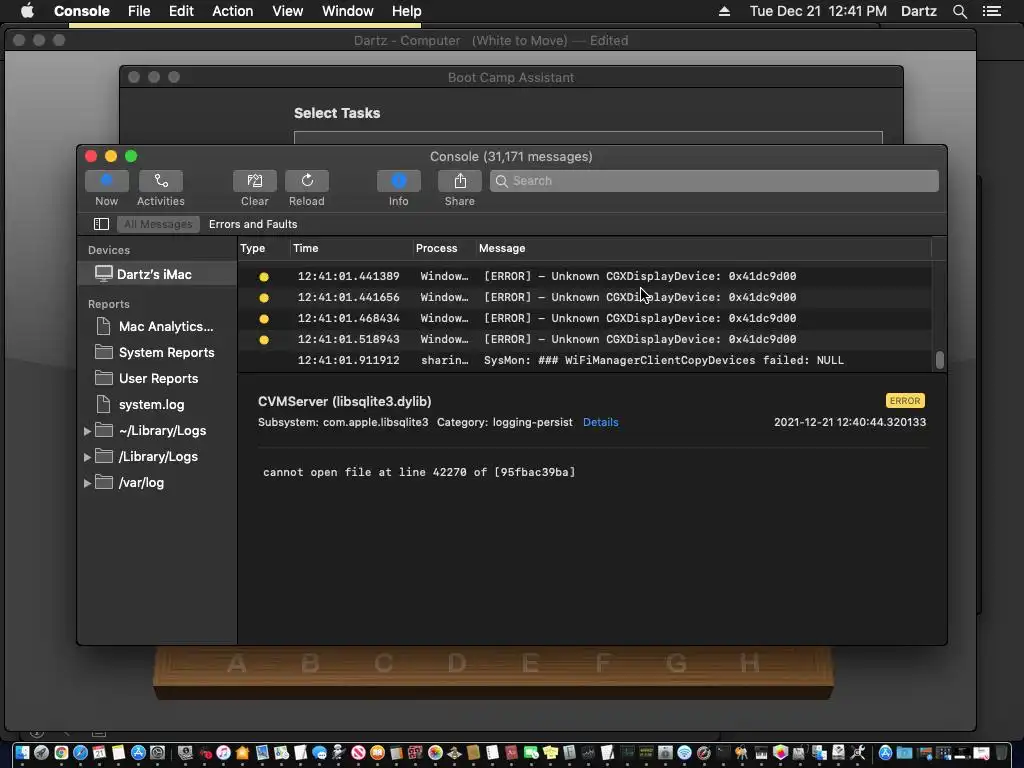Image resolution: width=1024 pixels, height=768 pixels.
Task: Open the Console application menu
Action: pos(82,11)
